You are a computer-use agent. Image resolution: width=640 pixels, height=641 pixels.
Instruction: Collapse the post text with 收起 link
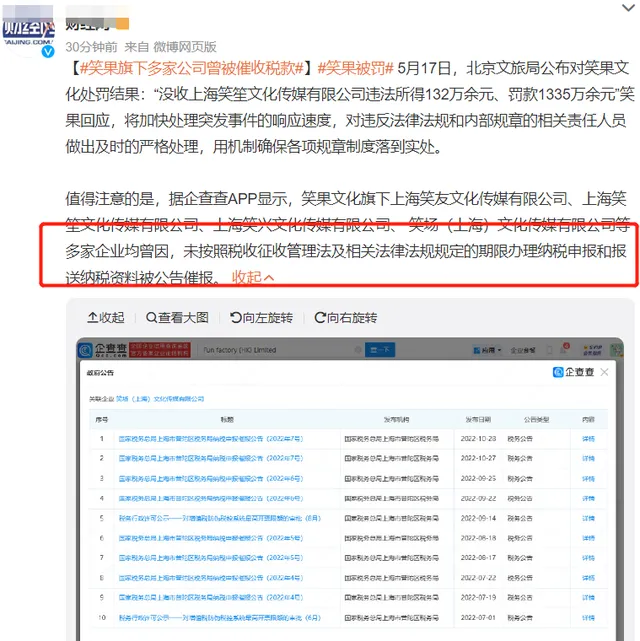pos(252,278)
